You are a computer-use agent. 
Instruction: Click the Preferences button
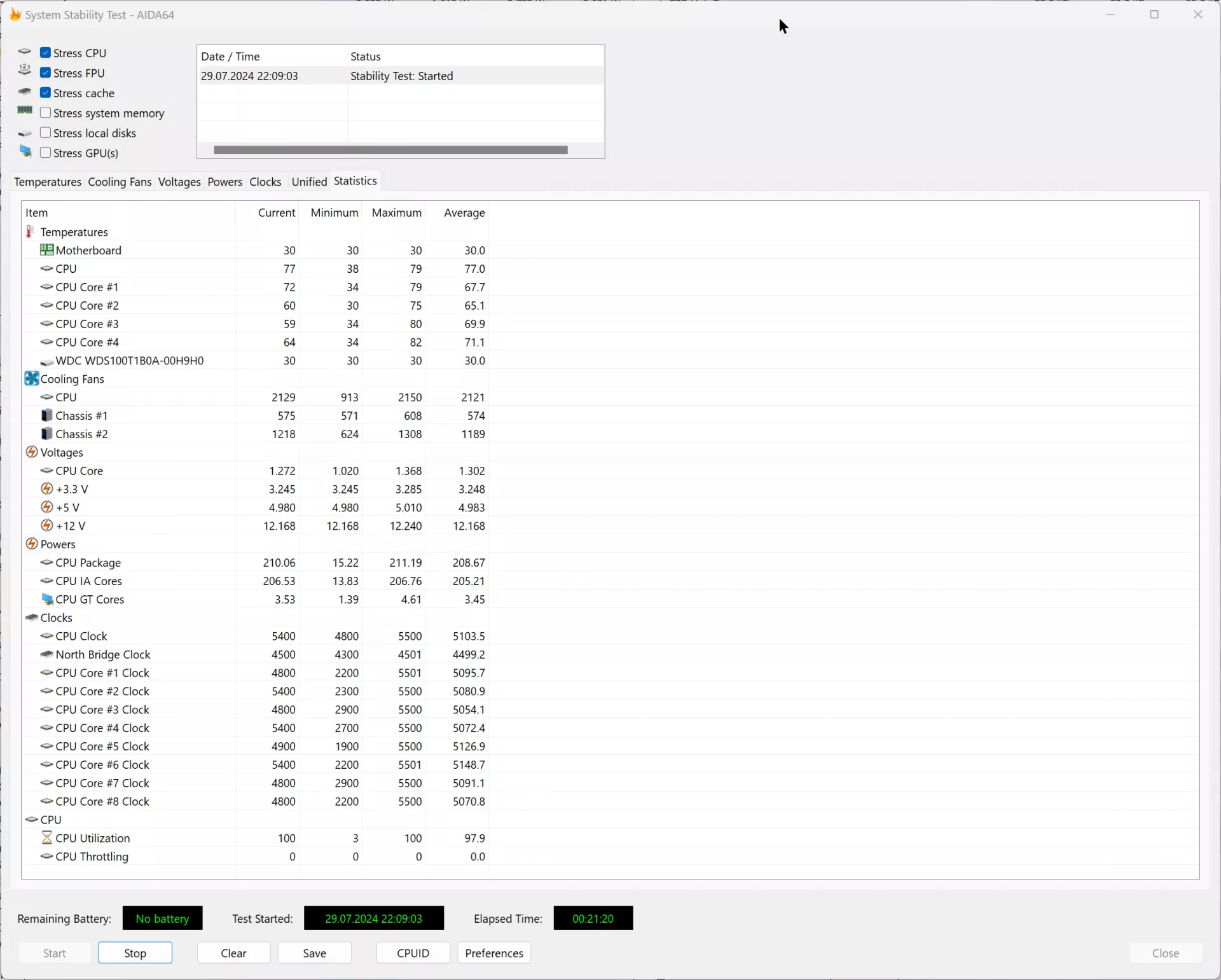pyautogui.click(x=494, y=952)
